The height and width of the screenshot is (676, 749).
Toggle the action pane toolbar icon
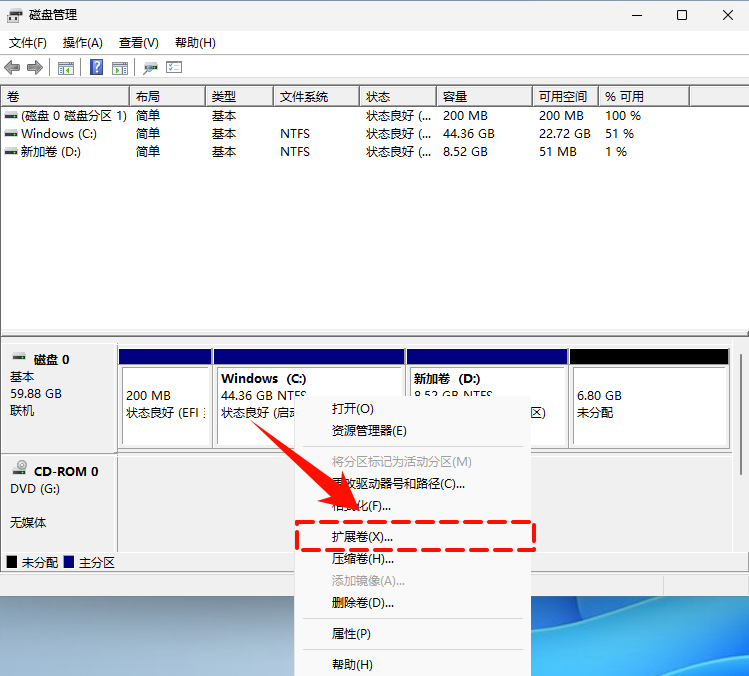coord(120,68)
